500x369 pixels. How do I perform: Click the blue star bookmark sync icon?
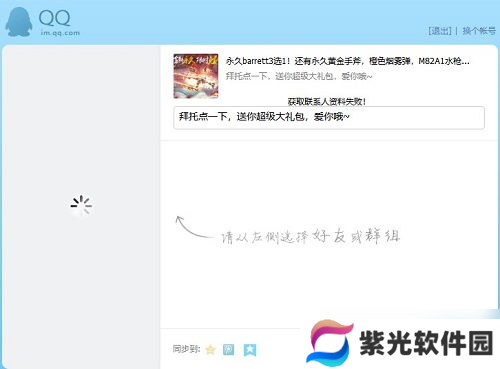click(250, 350)
